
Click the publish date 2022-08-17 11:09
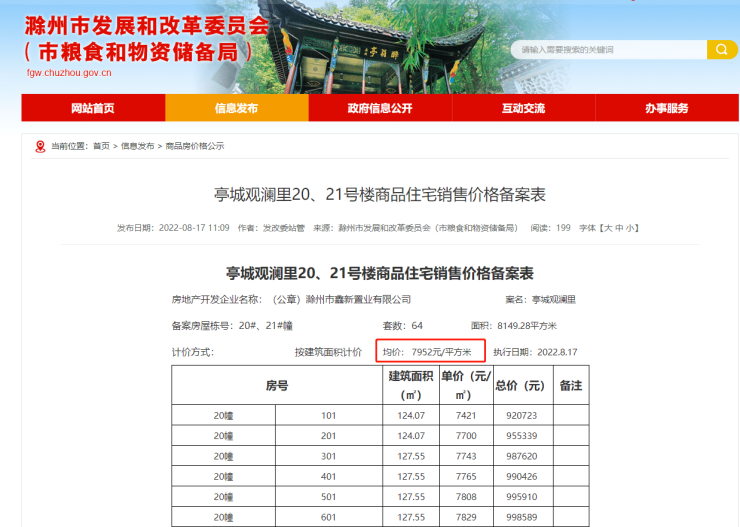(x=194, y=228)
